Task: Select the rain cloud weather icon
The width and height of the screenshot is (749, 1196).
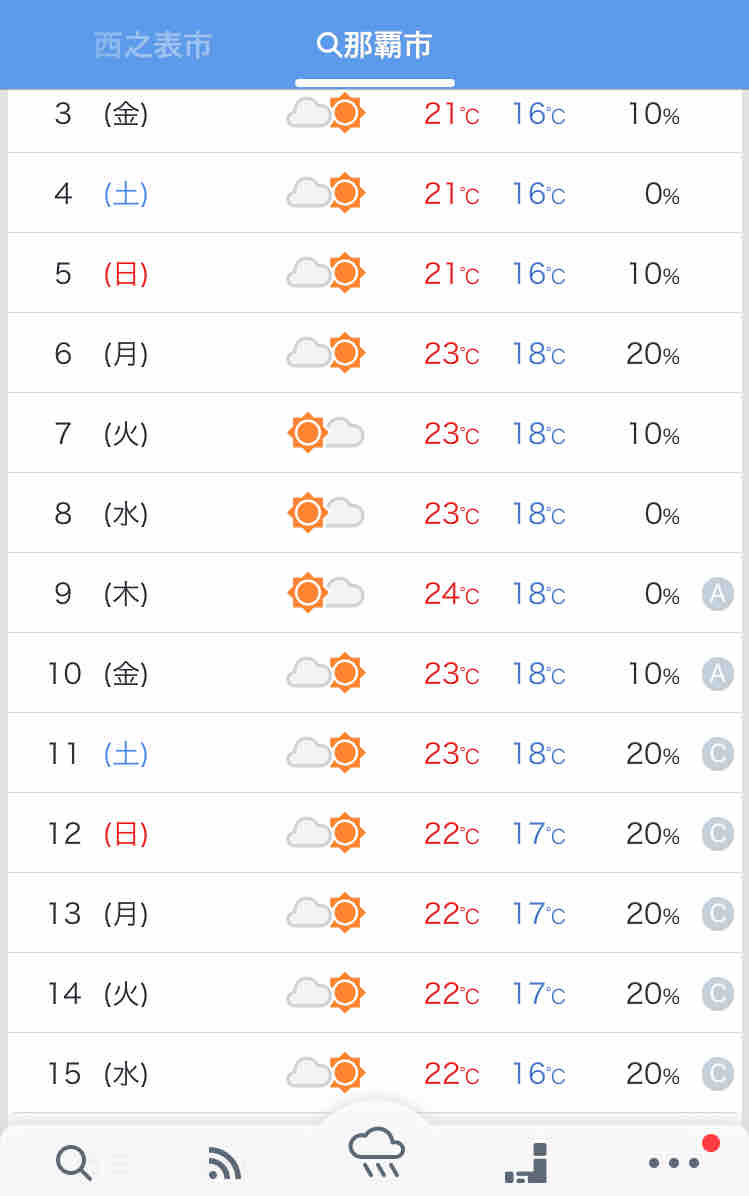Action: point(376,1153)
